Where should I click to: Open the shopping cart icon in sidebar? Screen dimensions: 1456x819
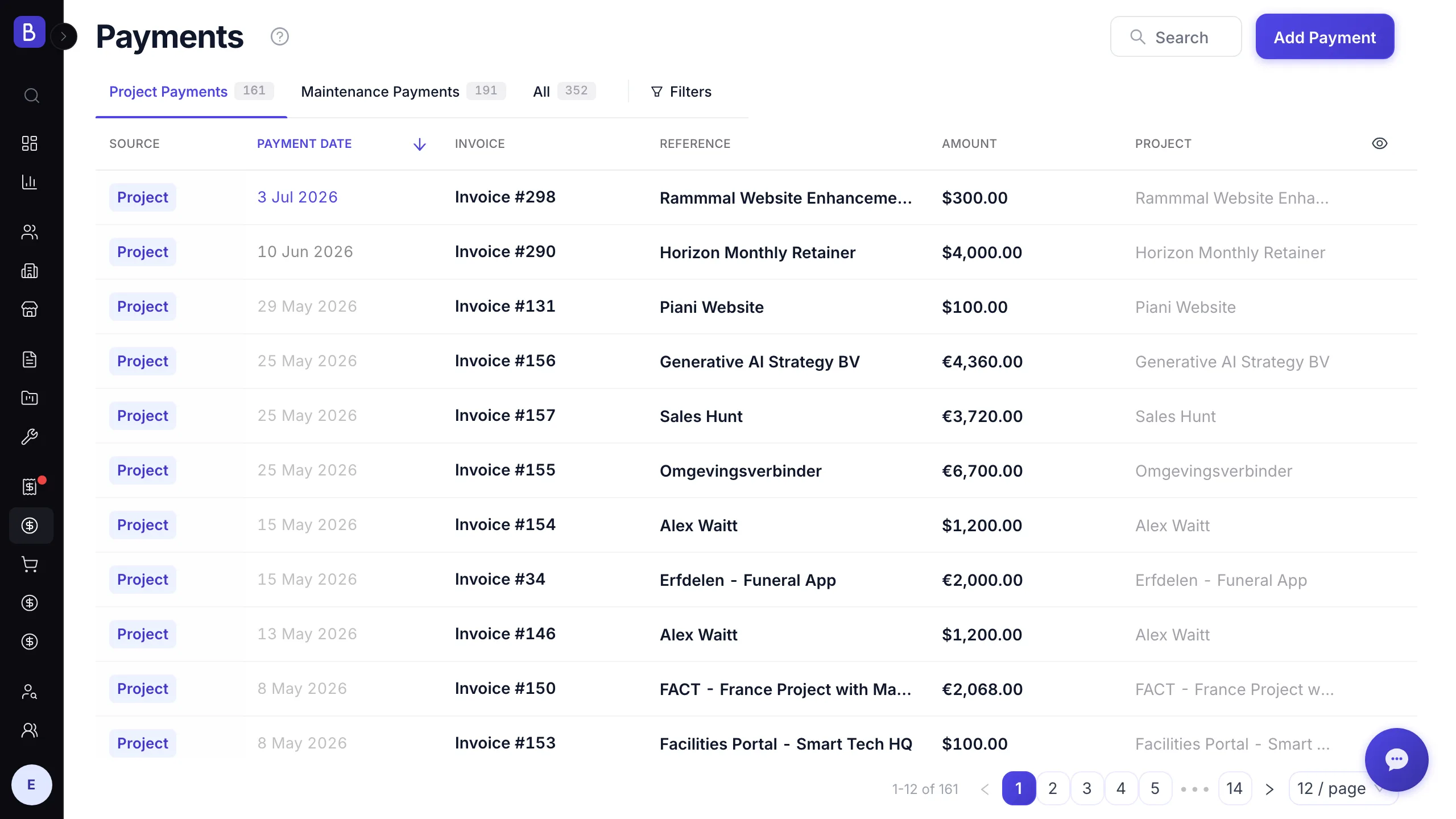coord(30,564)
